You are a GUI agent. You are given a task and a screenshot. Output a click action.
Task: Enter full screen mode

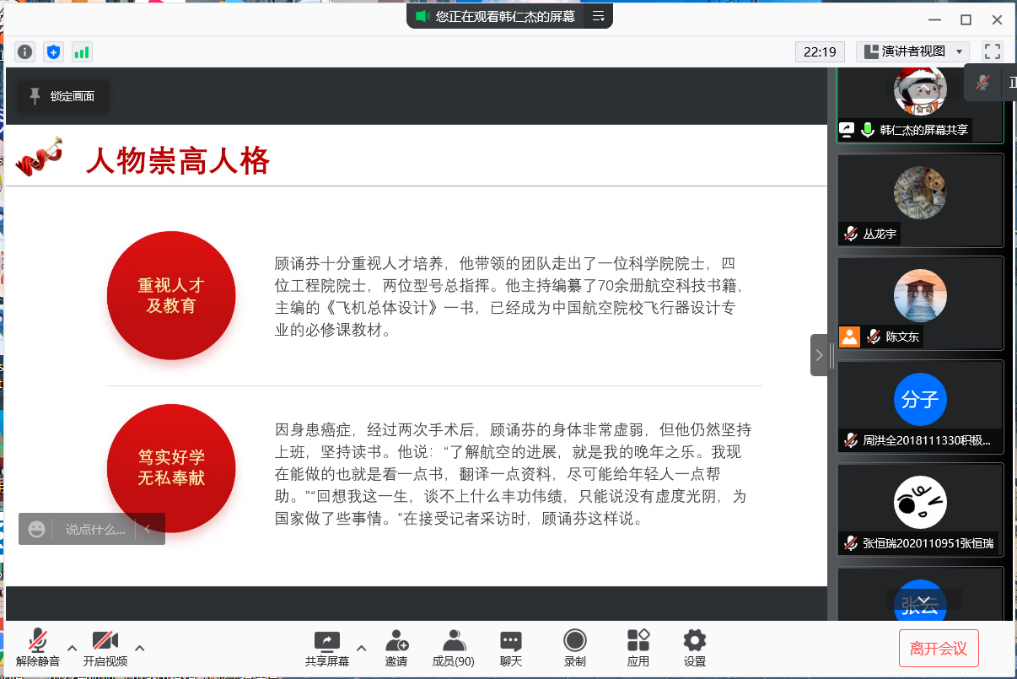click(992, 51)
